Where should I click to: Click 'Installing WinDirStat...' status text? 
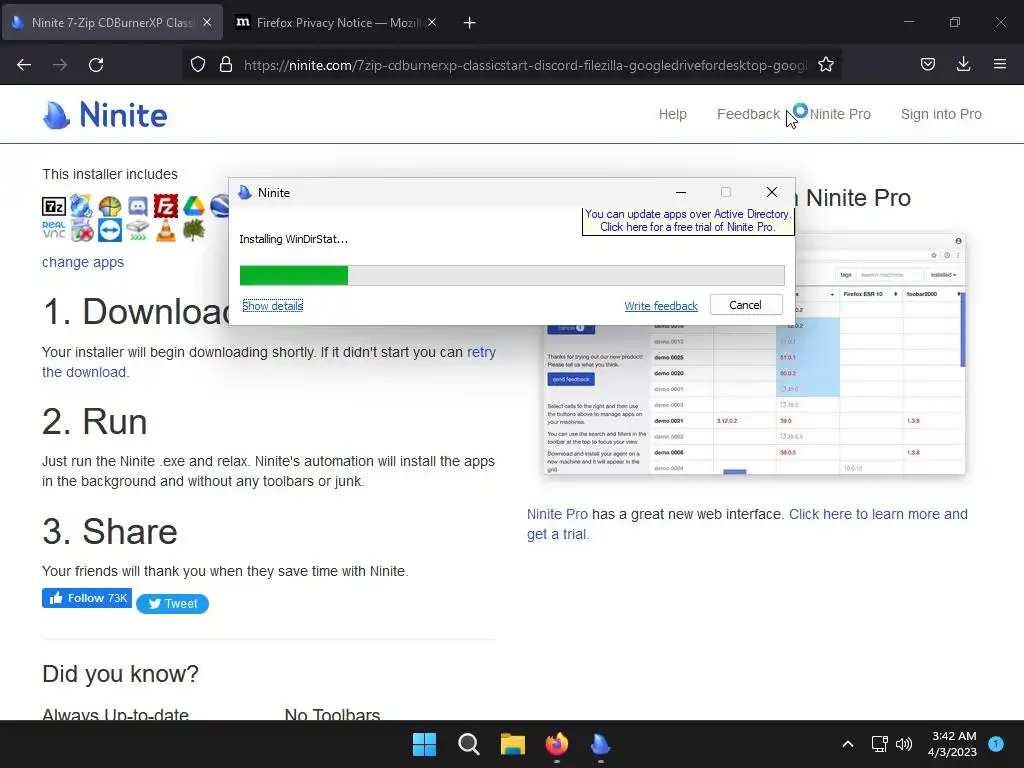293,239
